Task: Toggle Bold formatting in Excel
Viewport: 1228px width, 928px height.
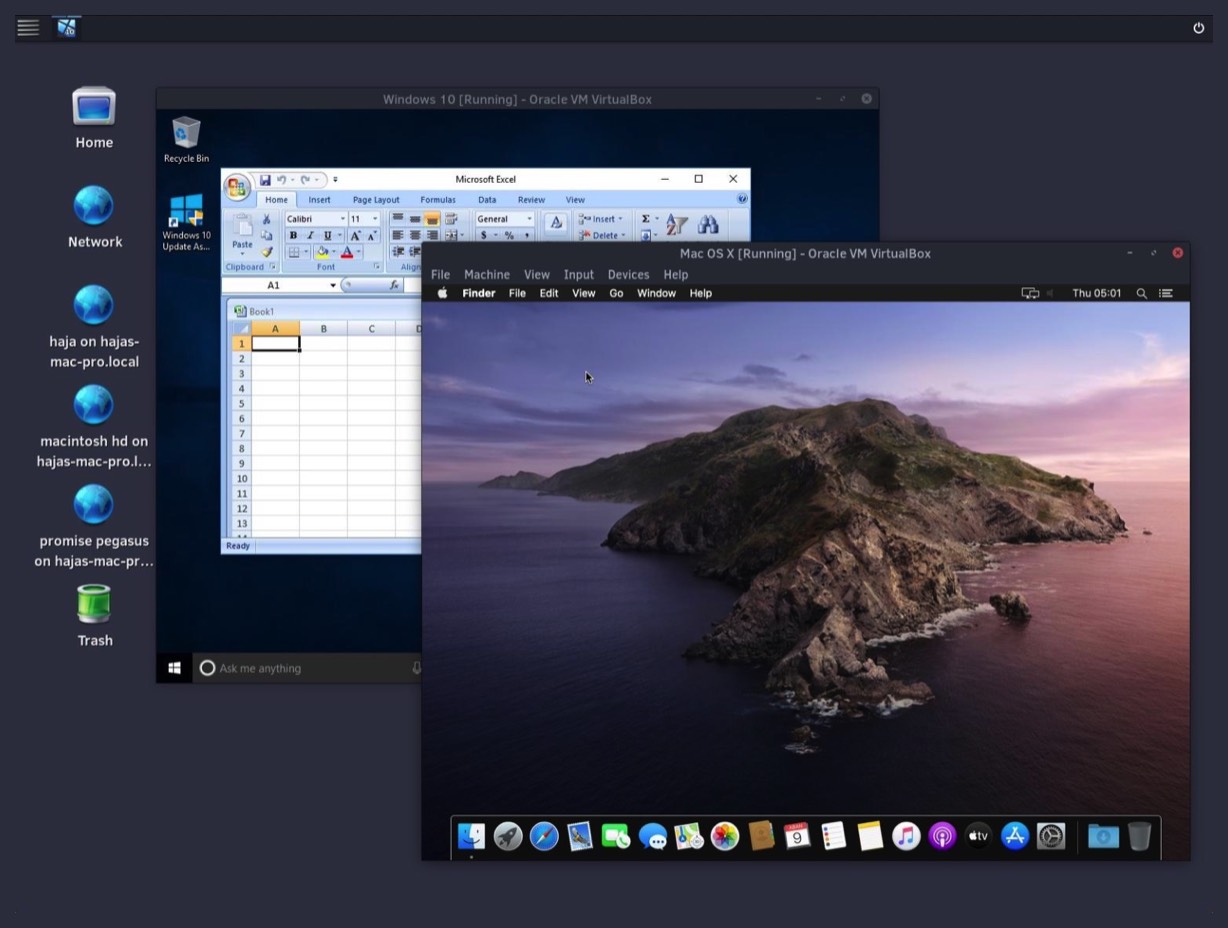Action: [x=293, y=236]
